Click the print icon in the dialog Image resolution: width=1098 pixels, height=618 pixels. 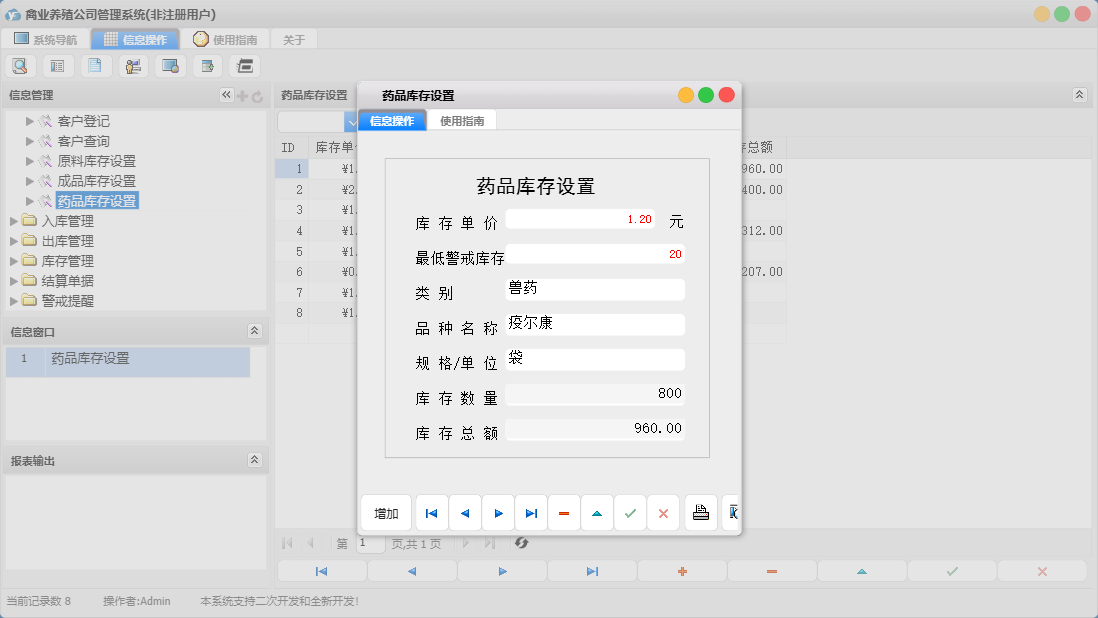point(700,512)
